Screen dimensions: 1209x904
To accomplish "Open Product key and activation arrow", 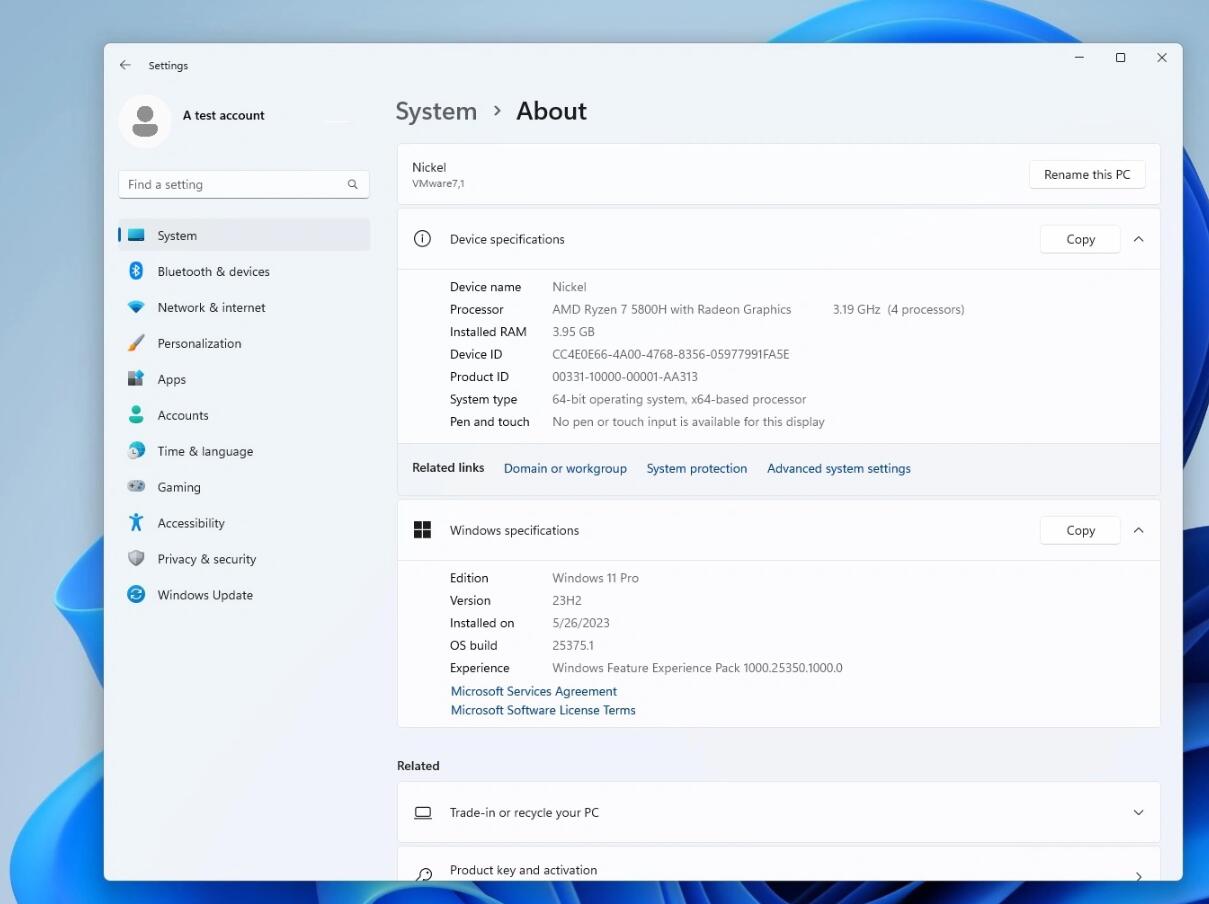I will 1138,876.
